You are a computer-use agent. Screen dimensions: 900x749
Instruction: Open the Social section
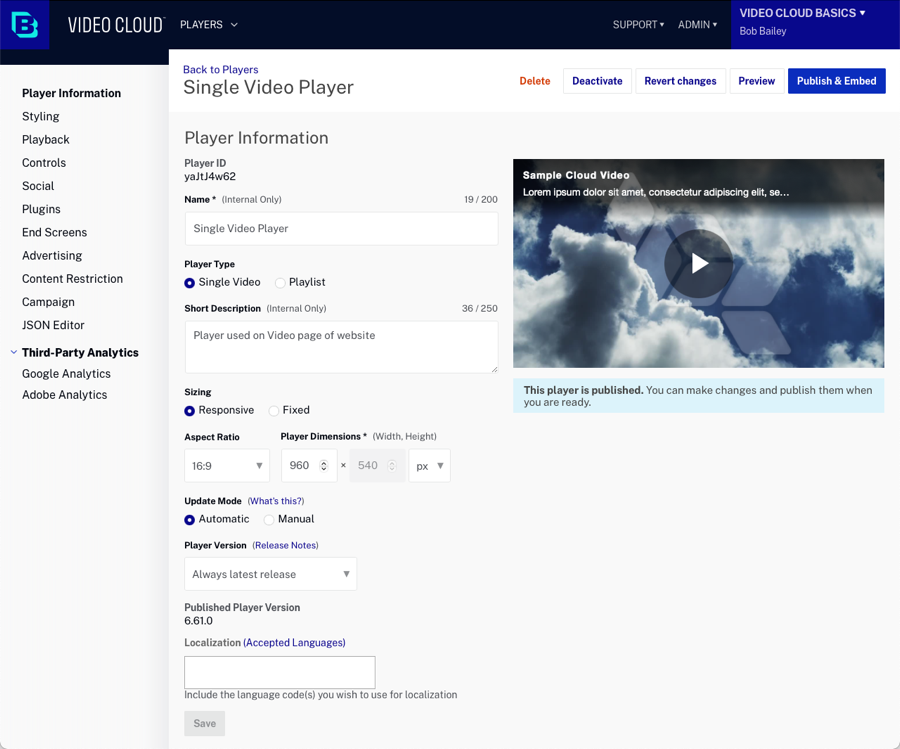(38, 186)
